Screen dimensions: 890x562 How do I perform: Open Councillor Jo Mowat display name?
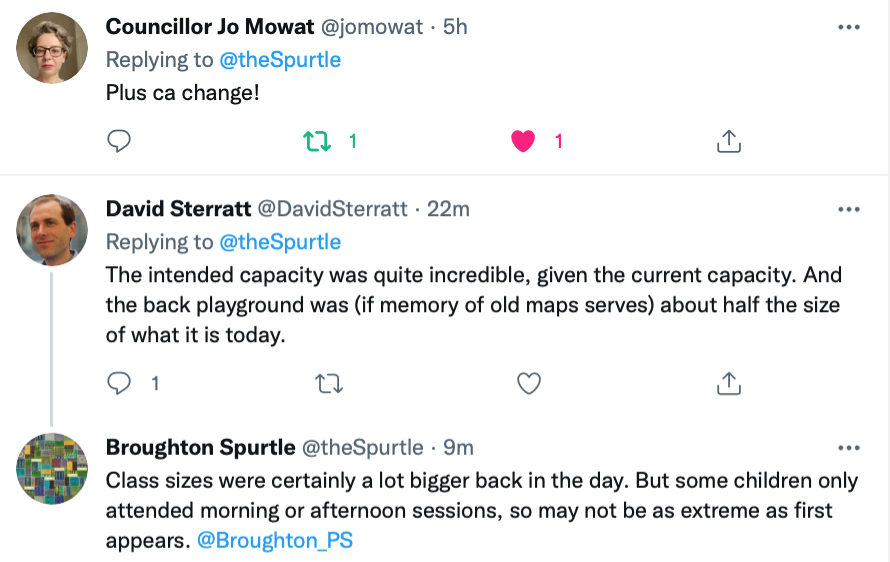click(209, 27)
